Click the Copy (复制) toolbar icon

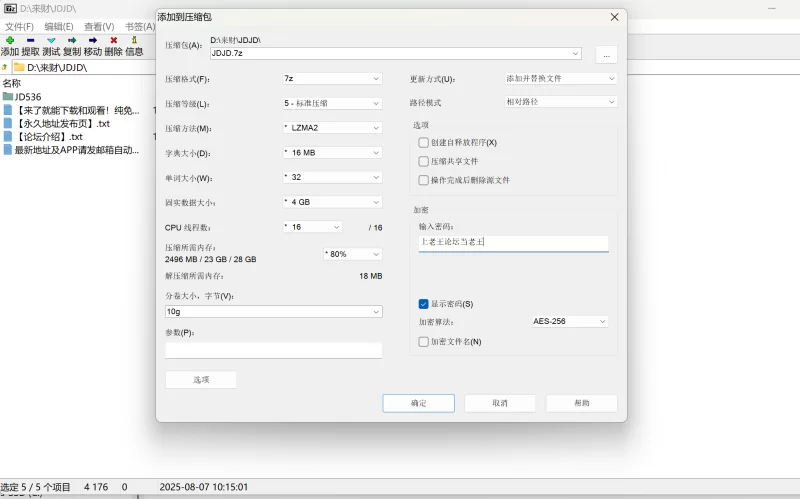coord(72,40)
